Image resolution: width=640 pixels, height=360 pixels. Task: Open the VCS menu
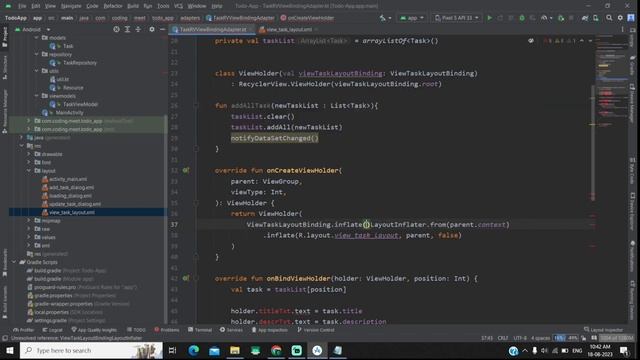(x=178, y=6)
